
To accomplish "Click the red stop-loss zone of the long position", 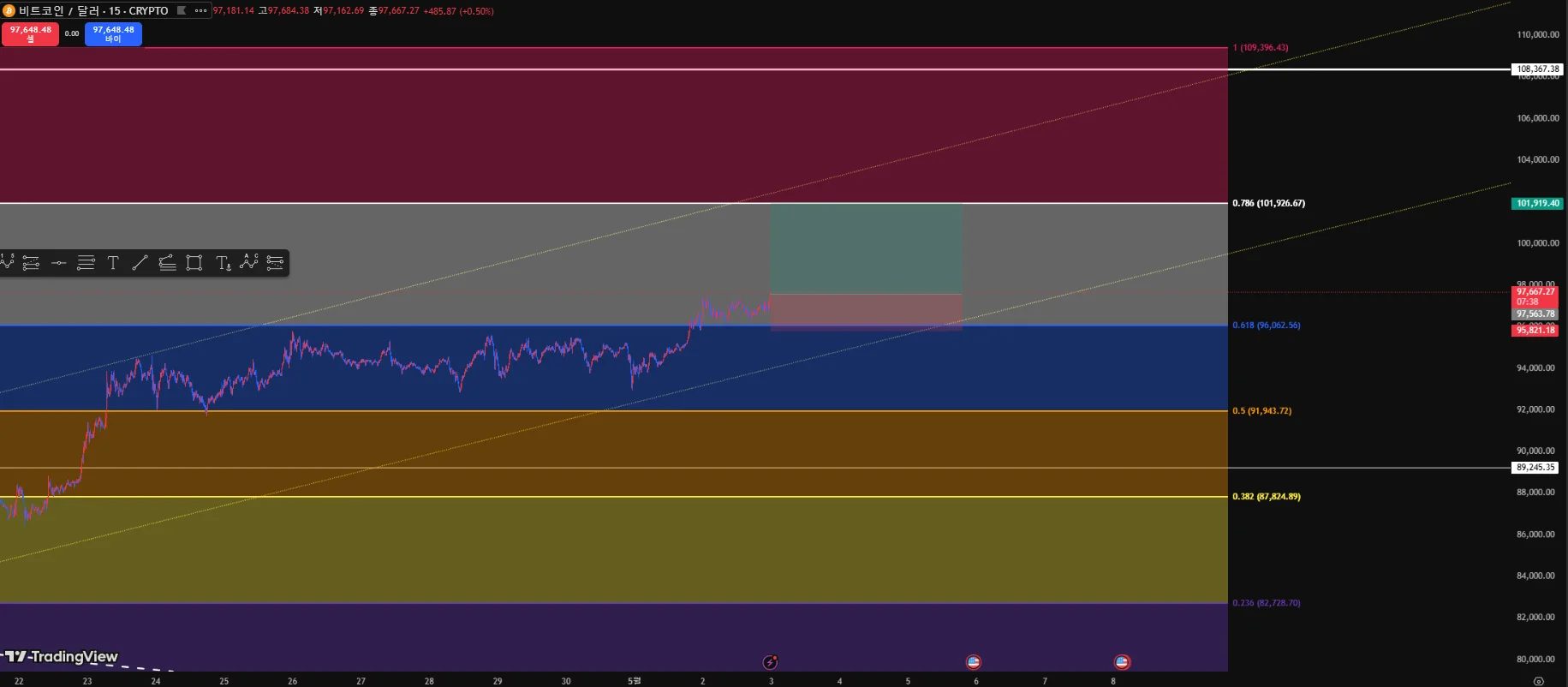I will click(x=866, y=312).
